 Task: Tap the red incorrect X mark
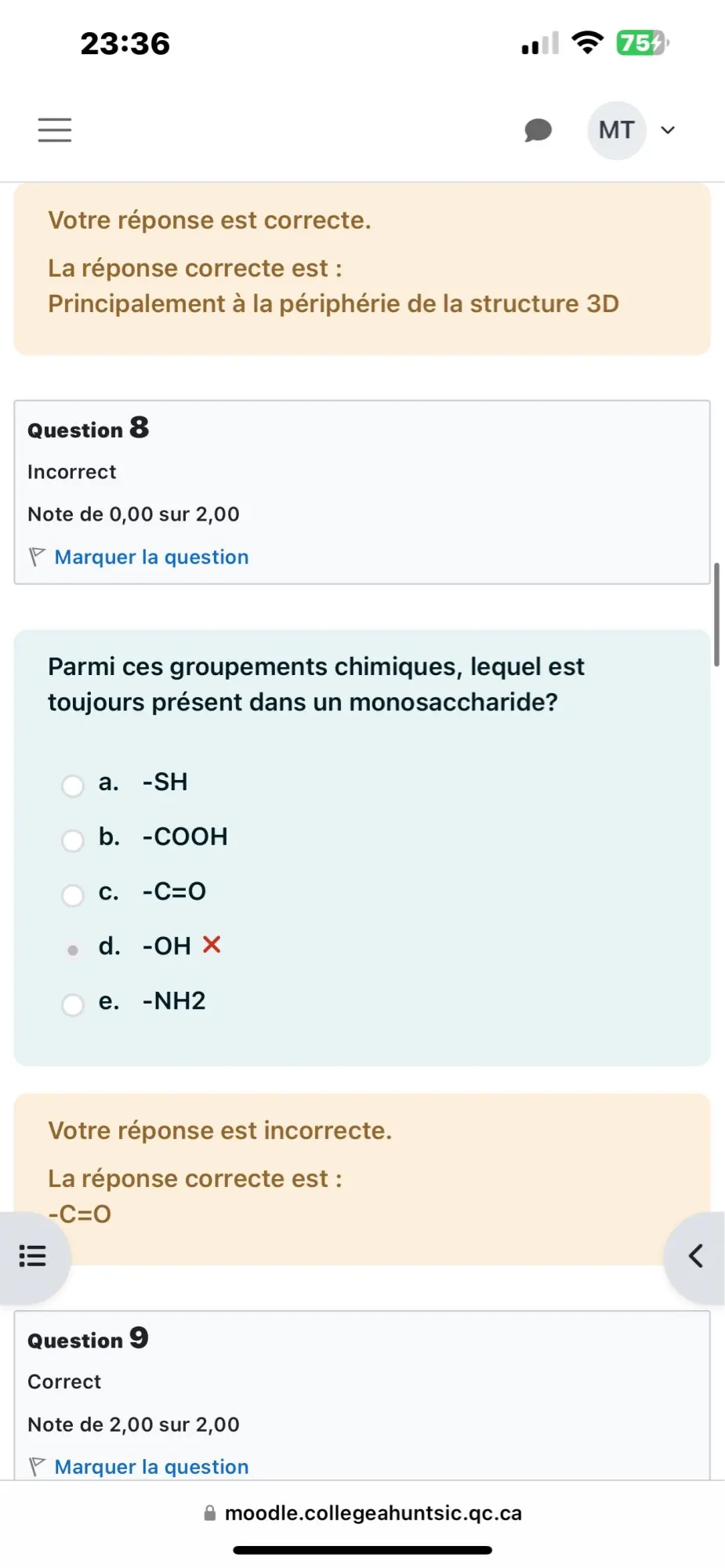pyautogui.click(x=212, y=945)
